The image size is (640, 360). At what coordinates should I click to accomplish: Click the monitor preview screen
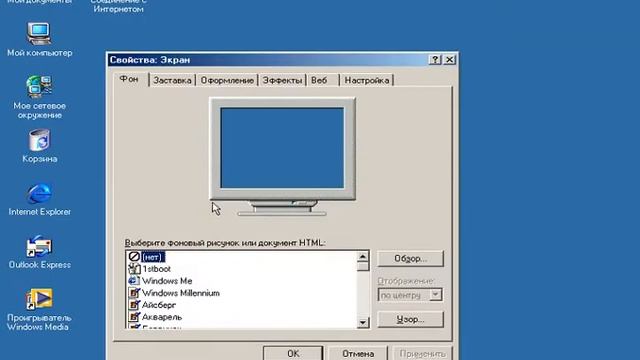tap(282, 148)
